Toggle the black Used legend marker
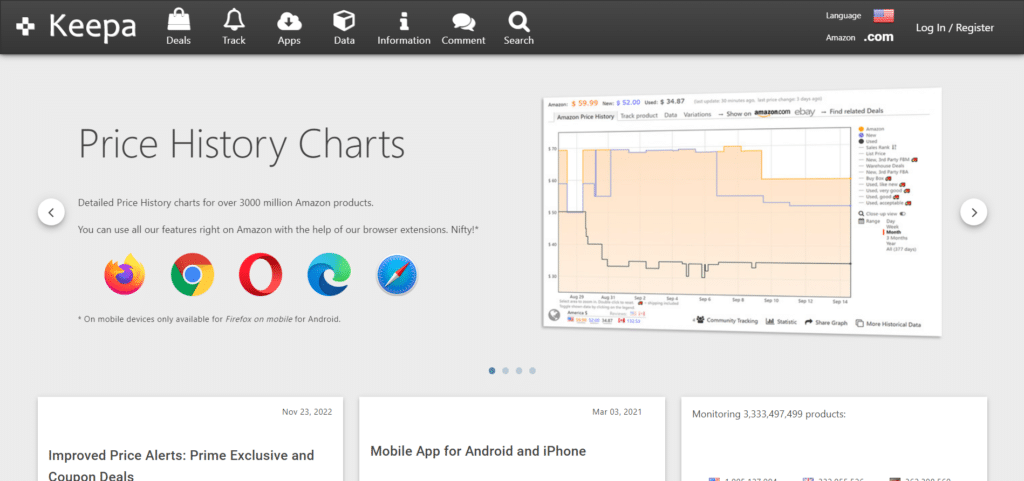The image size is (1024, 481). [861, 142]
